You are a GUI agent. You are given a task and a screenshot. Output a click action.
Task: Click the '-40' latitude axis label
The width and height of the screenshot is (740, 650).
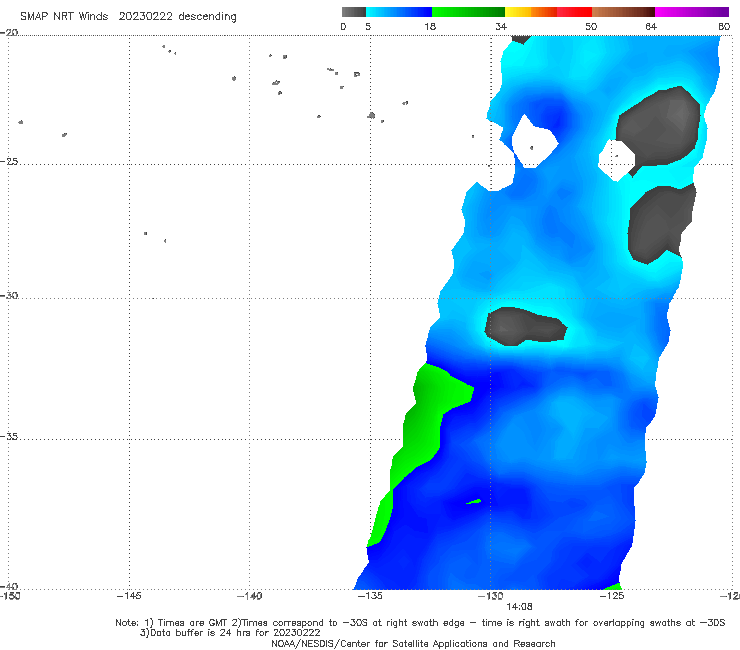pos(9,586)
